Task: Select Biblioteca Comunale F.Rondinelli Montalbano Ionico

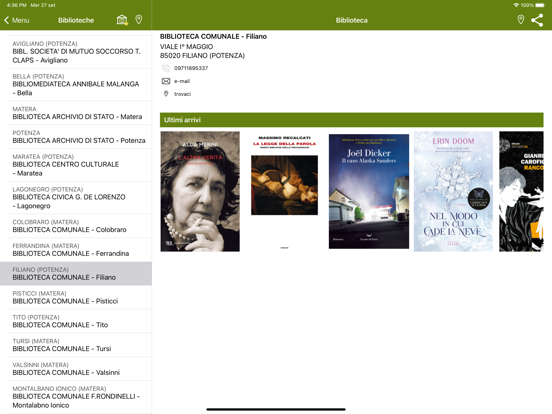Action: [x=76, y=397]
